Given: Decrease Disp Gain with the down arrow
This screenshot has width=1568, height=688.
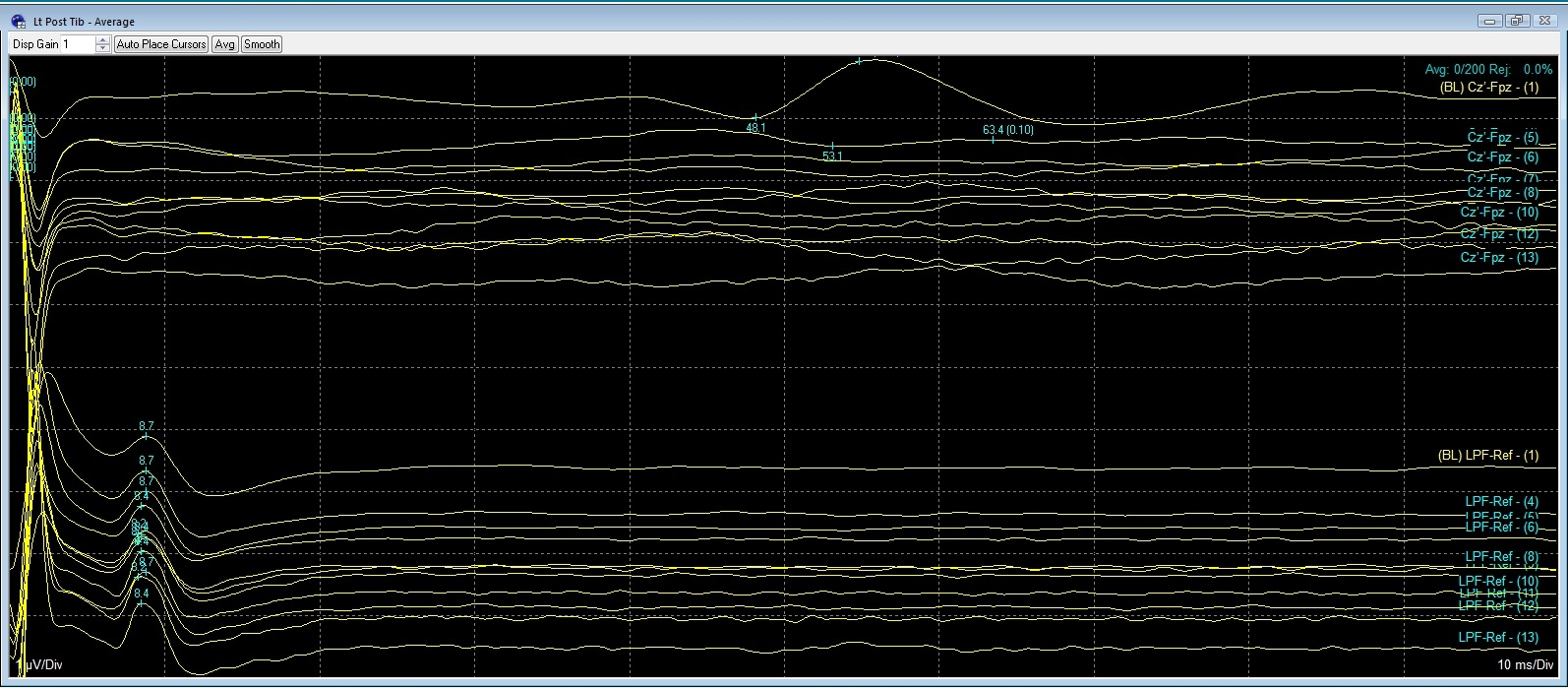Looking at the screenshot, I should (103, 48).
